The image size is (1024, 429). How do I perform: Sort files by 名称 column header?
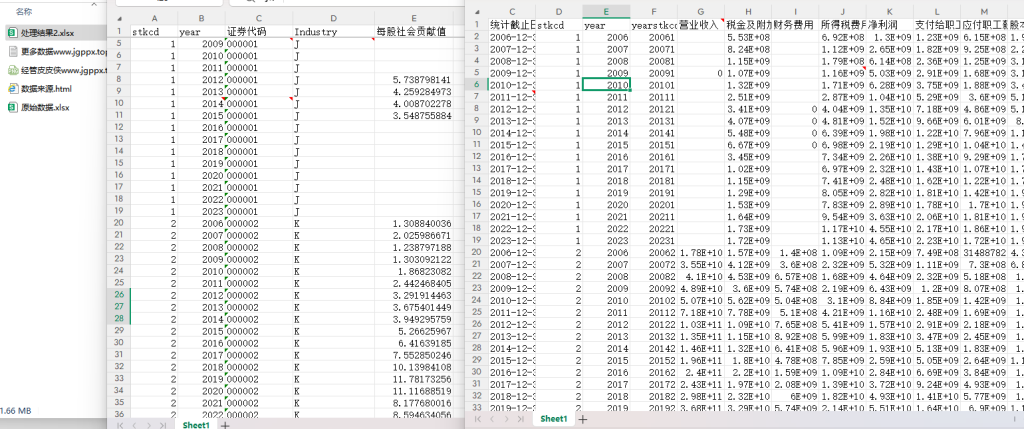[x=24, y=12]
